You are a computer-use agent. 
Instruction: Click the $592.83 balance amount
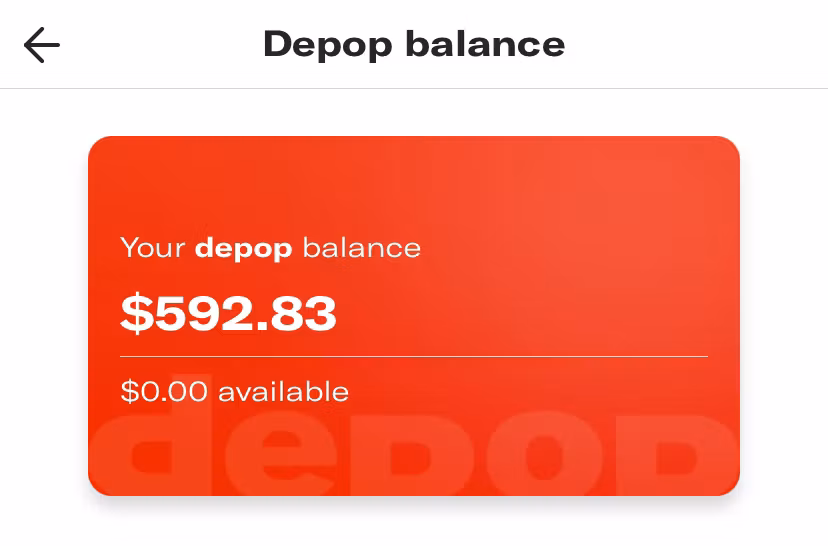click(x=228, y=313)
